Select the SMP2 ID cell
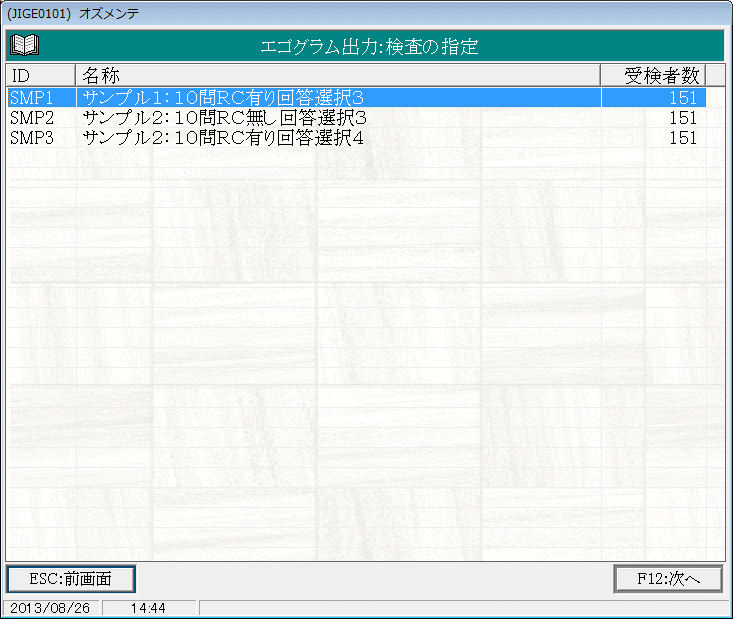733x619 pixels. tap(42, 118)
